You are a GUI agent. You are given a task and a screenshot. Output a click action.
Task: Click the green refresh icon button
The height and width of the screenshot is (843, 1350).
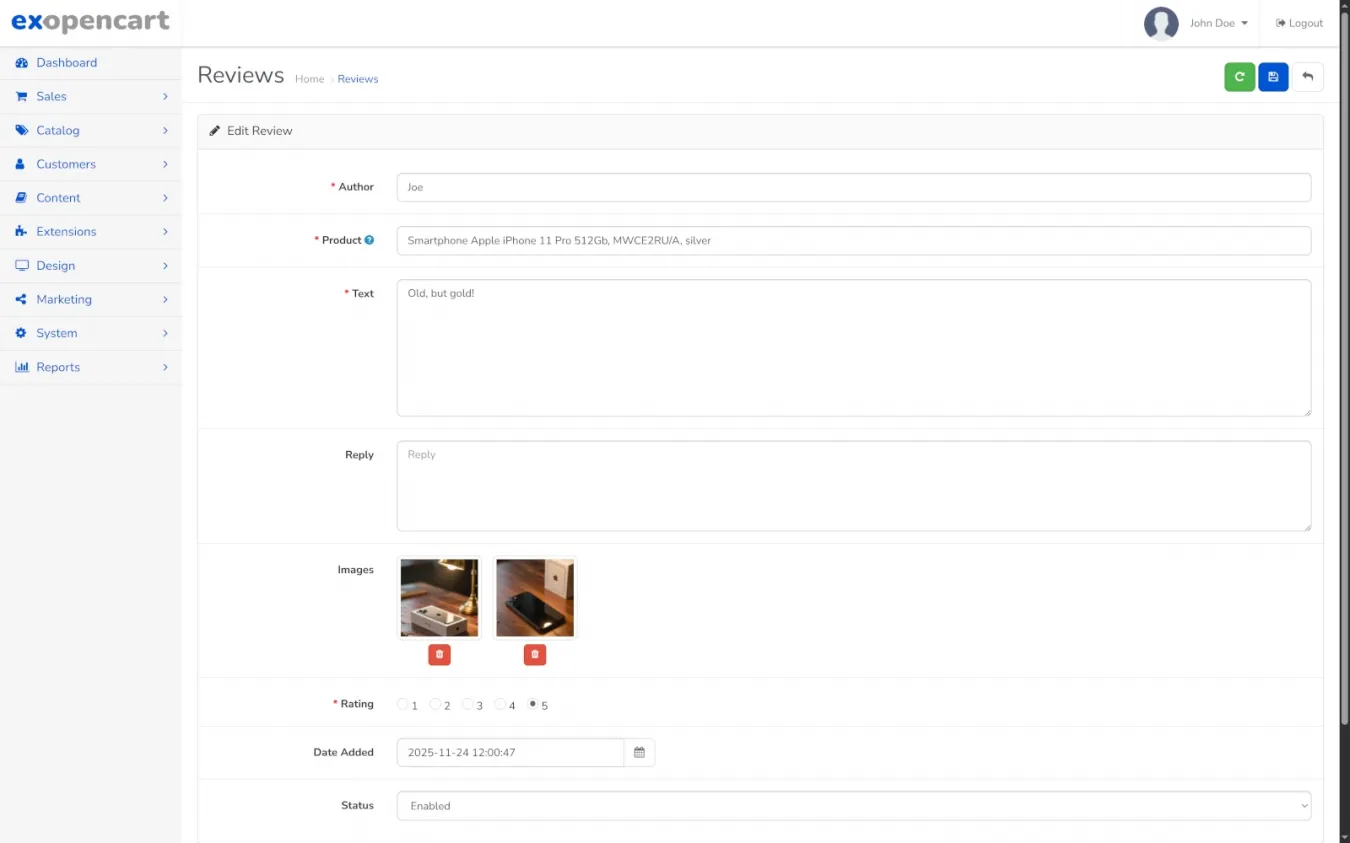coord(1239,77)
